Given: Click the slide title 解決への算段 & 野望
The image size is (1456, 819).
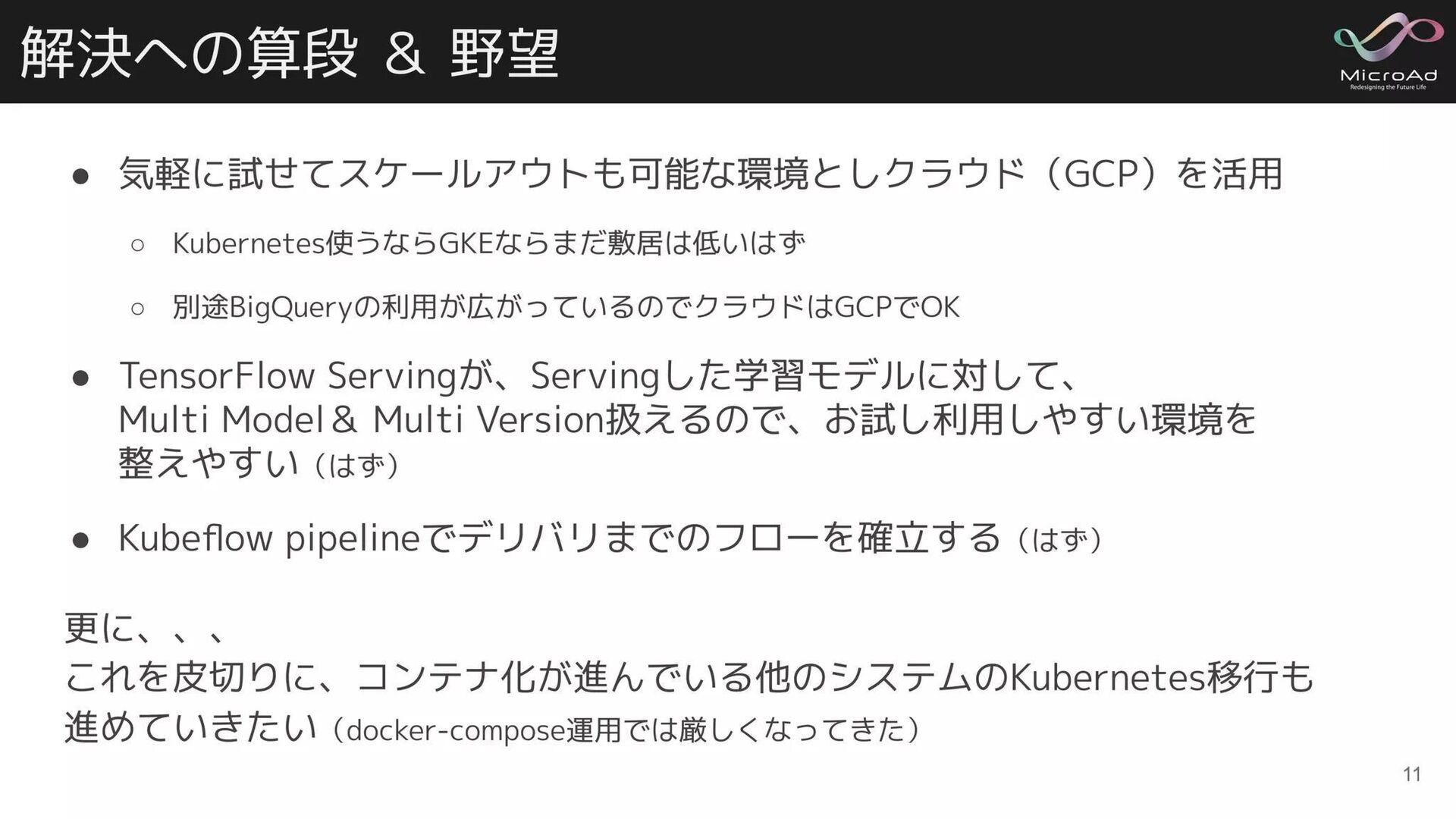Looking at the screenshot, I should coord(290,53).
